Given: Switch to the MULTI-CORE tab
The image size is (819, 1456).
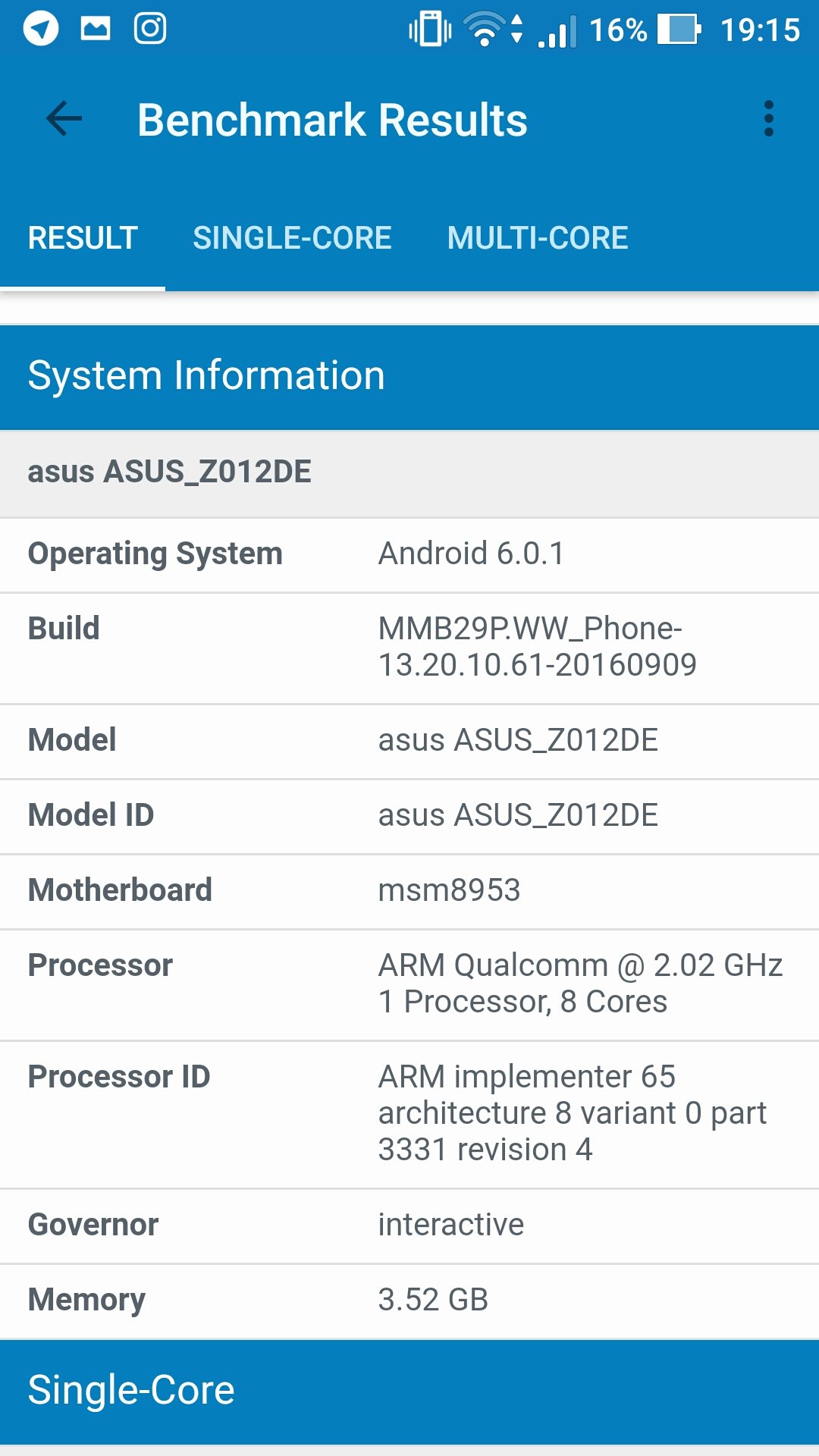Looking at the screenshot, I should 538,238.
